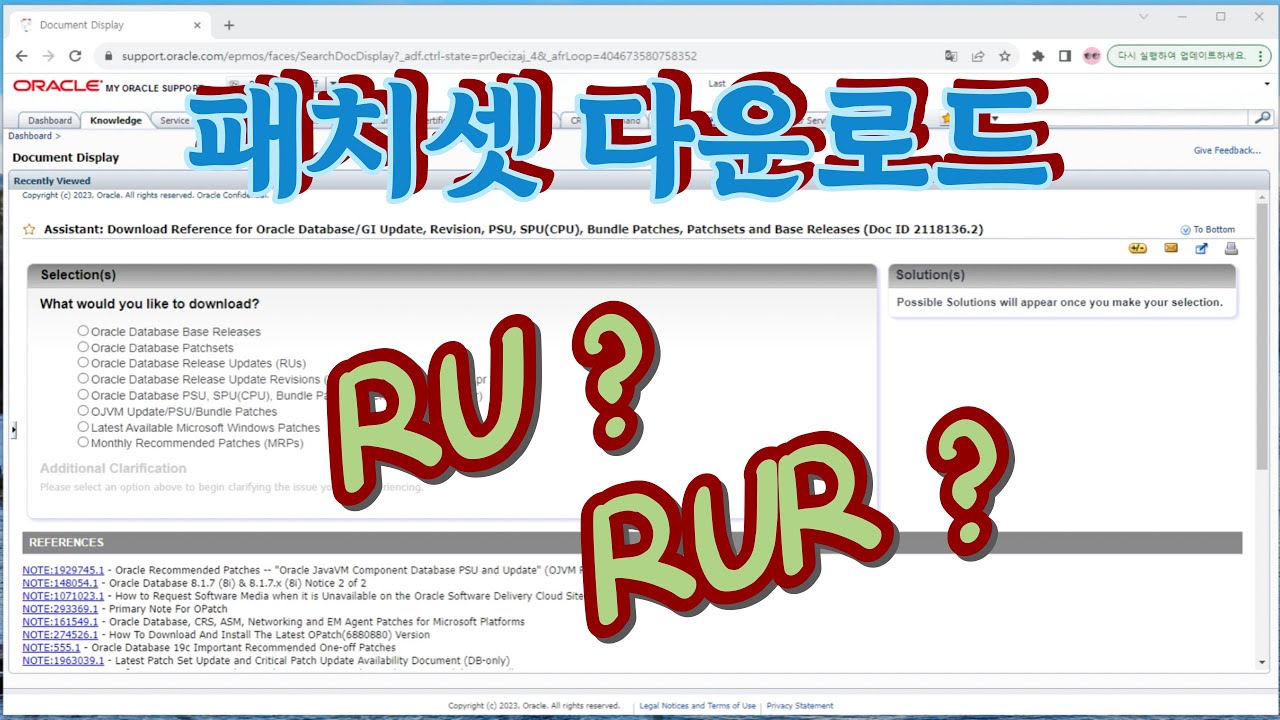Open the Chrome extensions puzzle icon
The width and height of the screenshot is (1280, 720).
click(1038, 56)
